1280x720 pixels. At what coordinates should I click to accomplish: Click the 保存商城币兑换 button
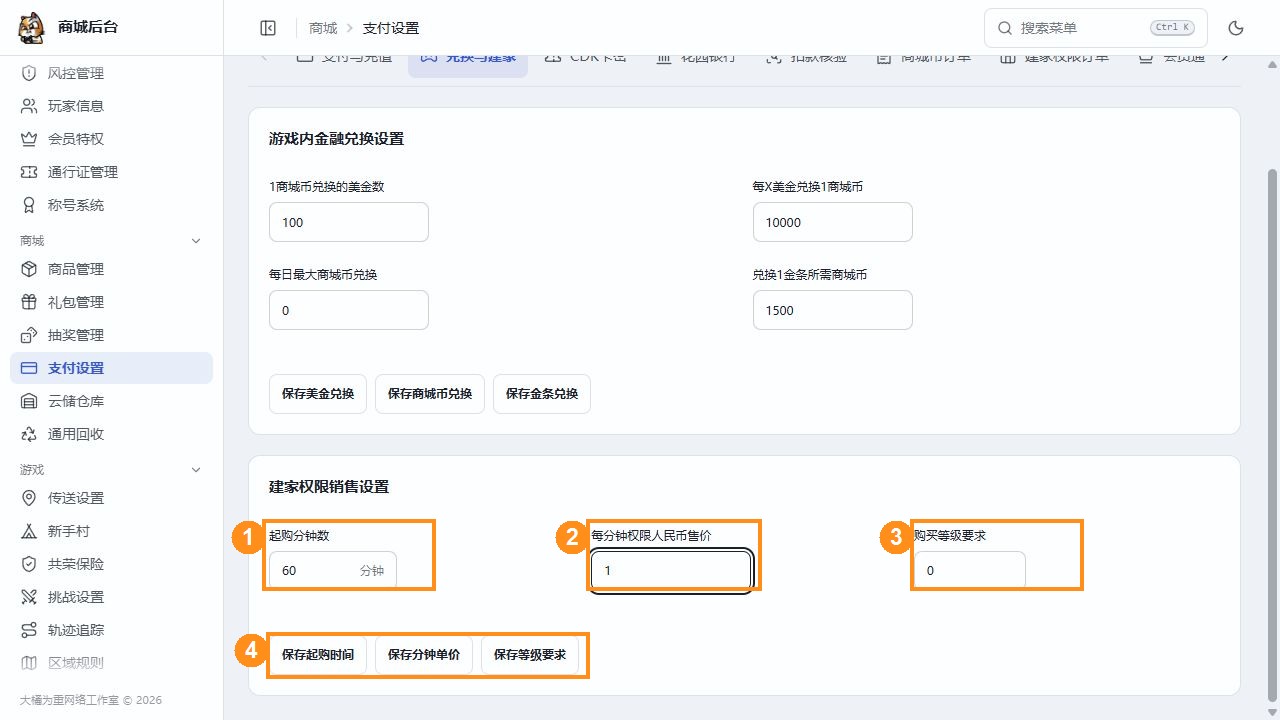pyautogui.click(x=430, y=394)
